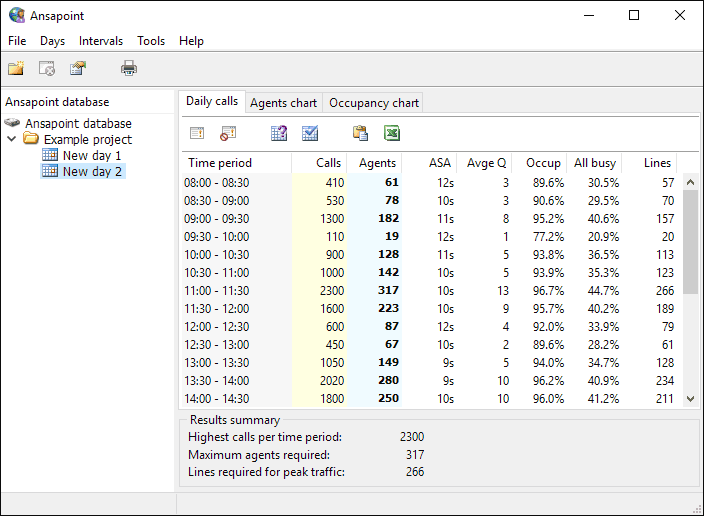Screen dimensions: 704x516
Task: Click the table scrollbar up arrow
Action: click(x=691, y=182)
